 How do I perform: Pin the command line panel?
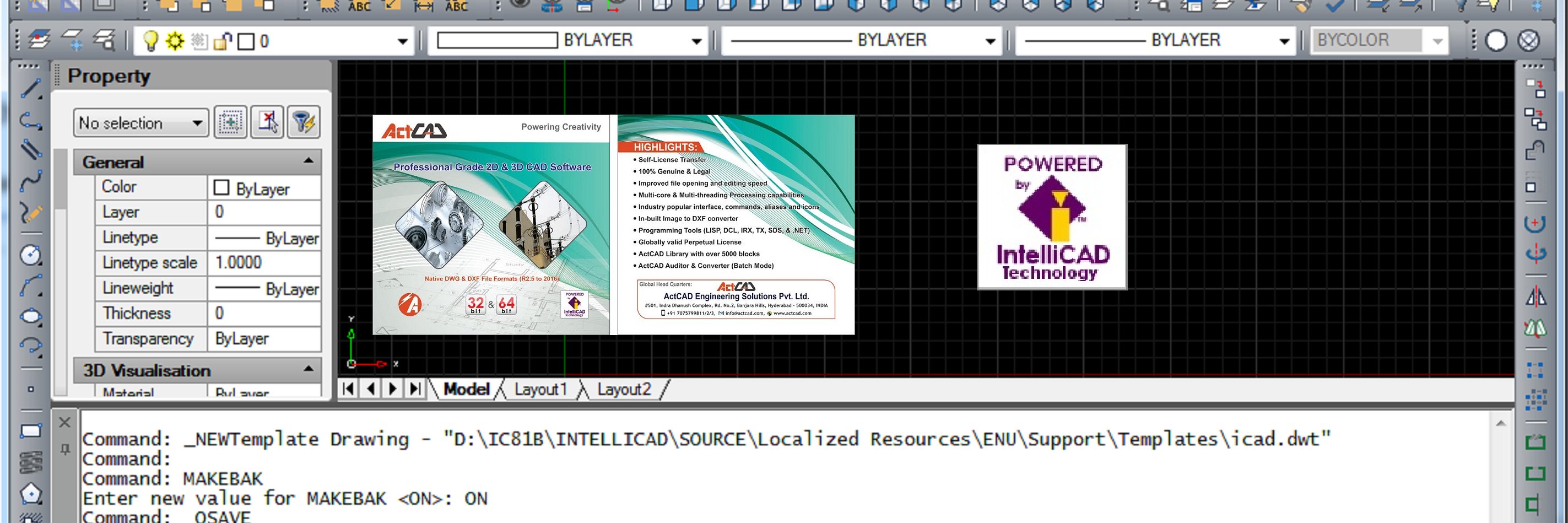coord(65,450)
